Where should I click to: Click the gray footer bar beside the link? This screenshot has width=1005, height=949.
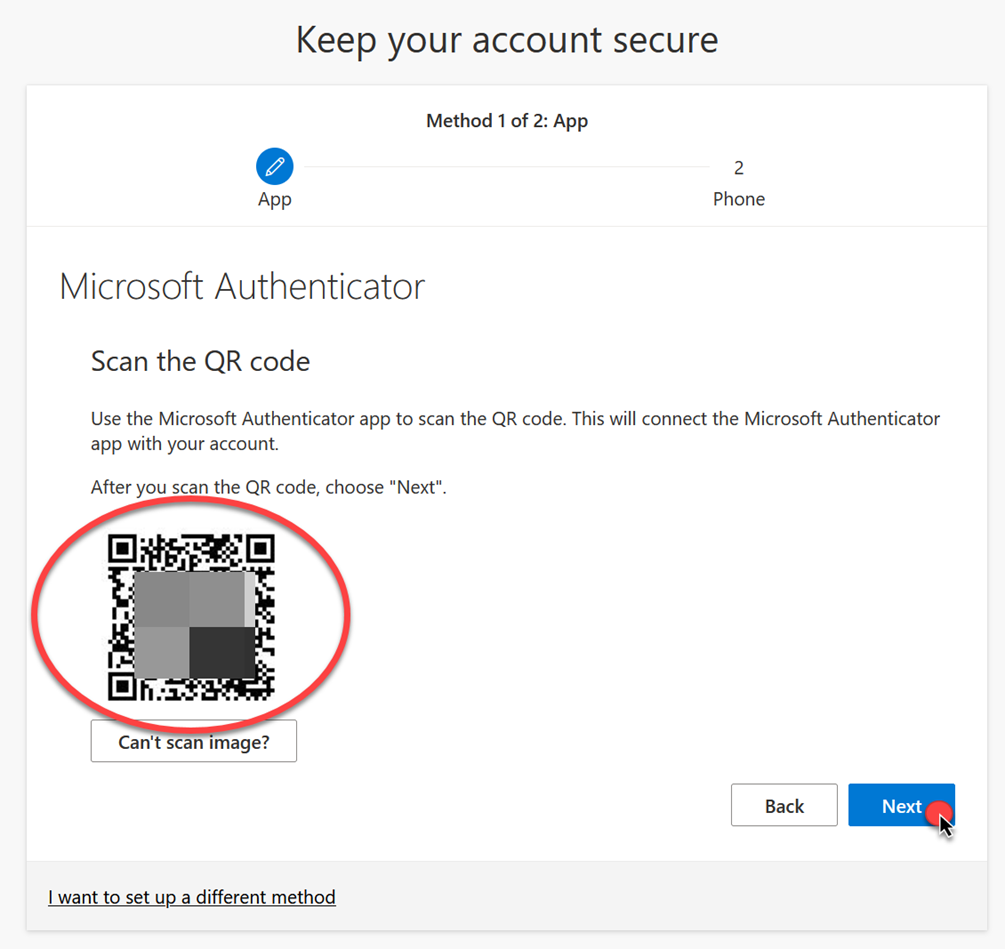(x=660, y=897)
